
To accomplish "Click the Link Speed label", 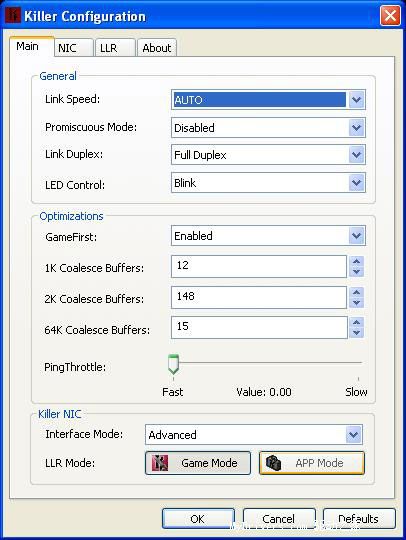I will click(x=73, y=99).
